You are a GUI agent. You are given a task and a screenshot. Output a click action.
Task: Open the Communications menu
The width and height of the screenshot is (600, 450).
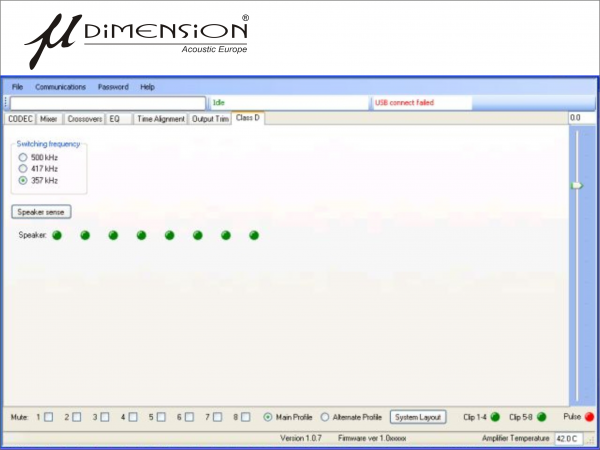coord(60,87)
